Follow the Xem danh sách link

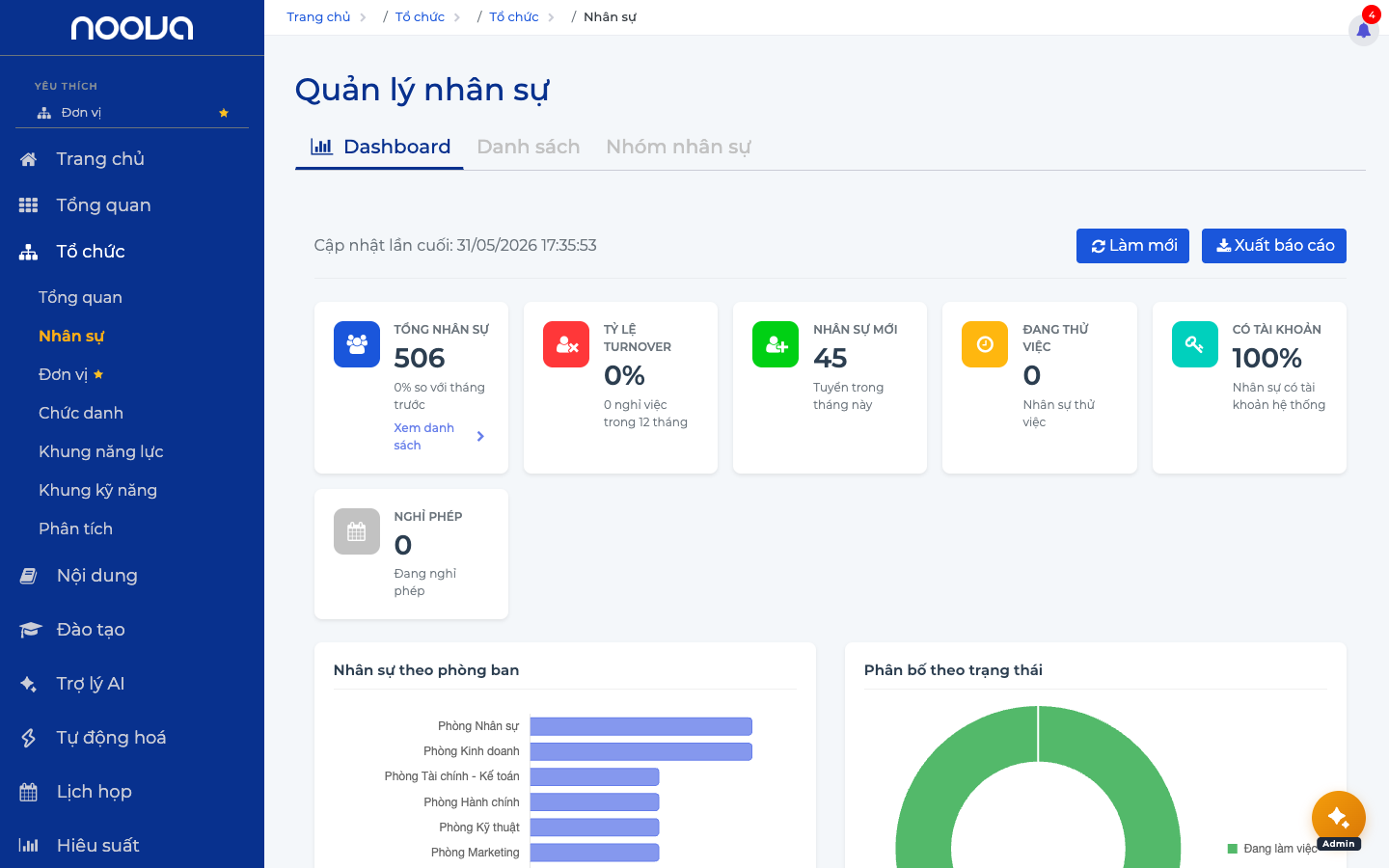[423, 436]
